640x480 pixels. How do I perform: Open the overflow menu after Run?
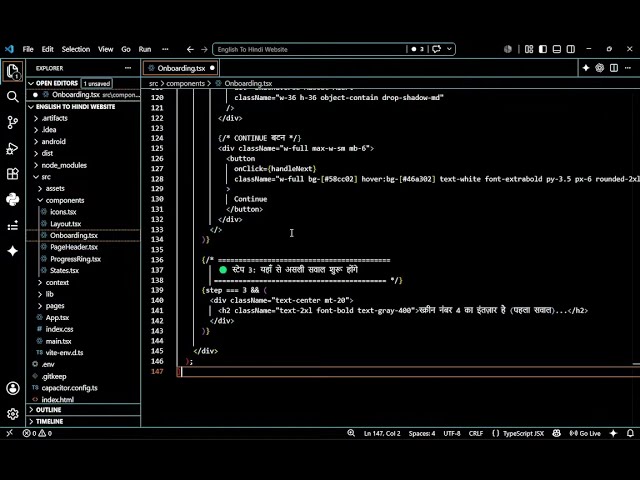pyautogui.click(x=165, y=49)
